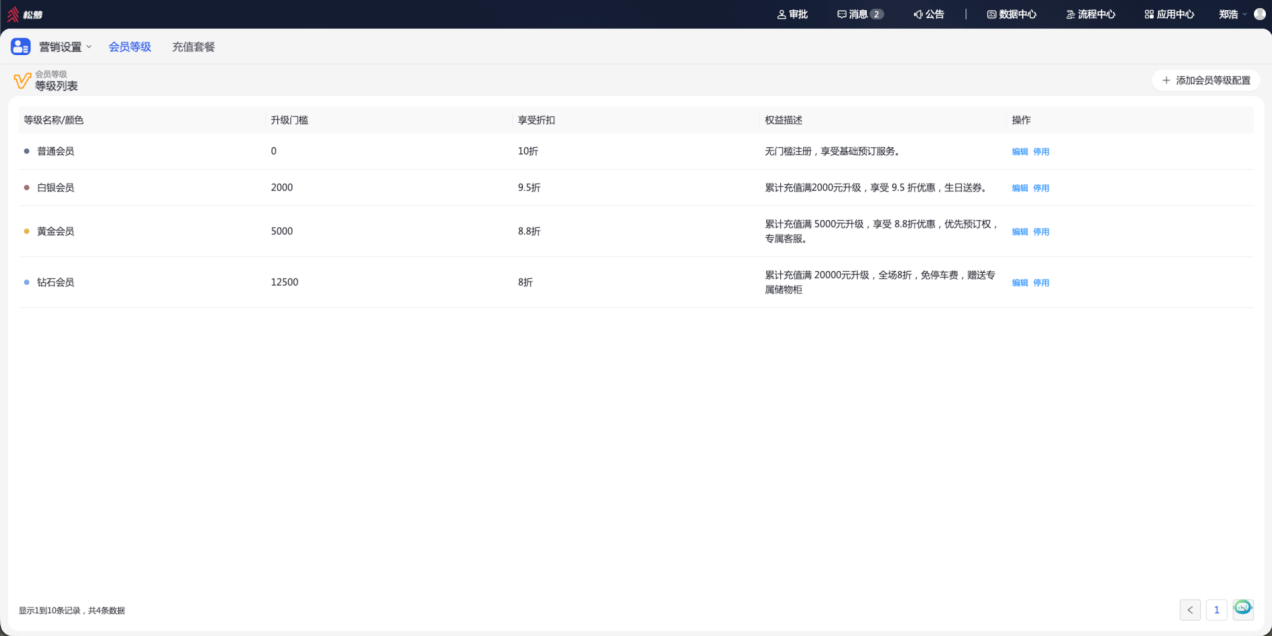Click the 8.8折 discount cell
The image size is (1272, 636).
529,231
